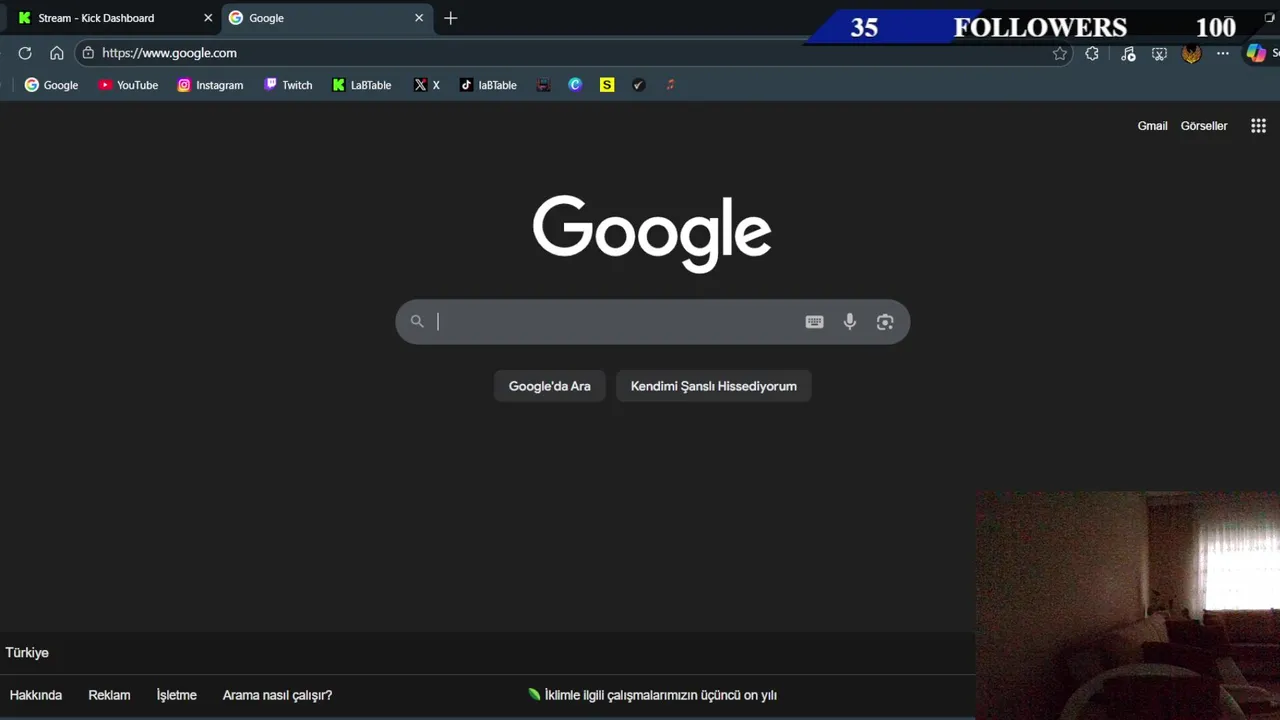Screen dimensions: 1280x720
Task: Open the blue C bookmark icon
Action: pos(575,85)
